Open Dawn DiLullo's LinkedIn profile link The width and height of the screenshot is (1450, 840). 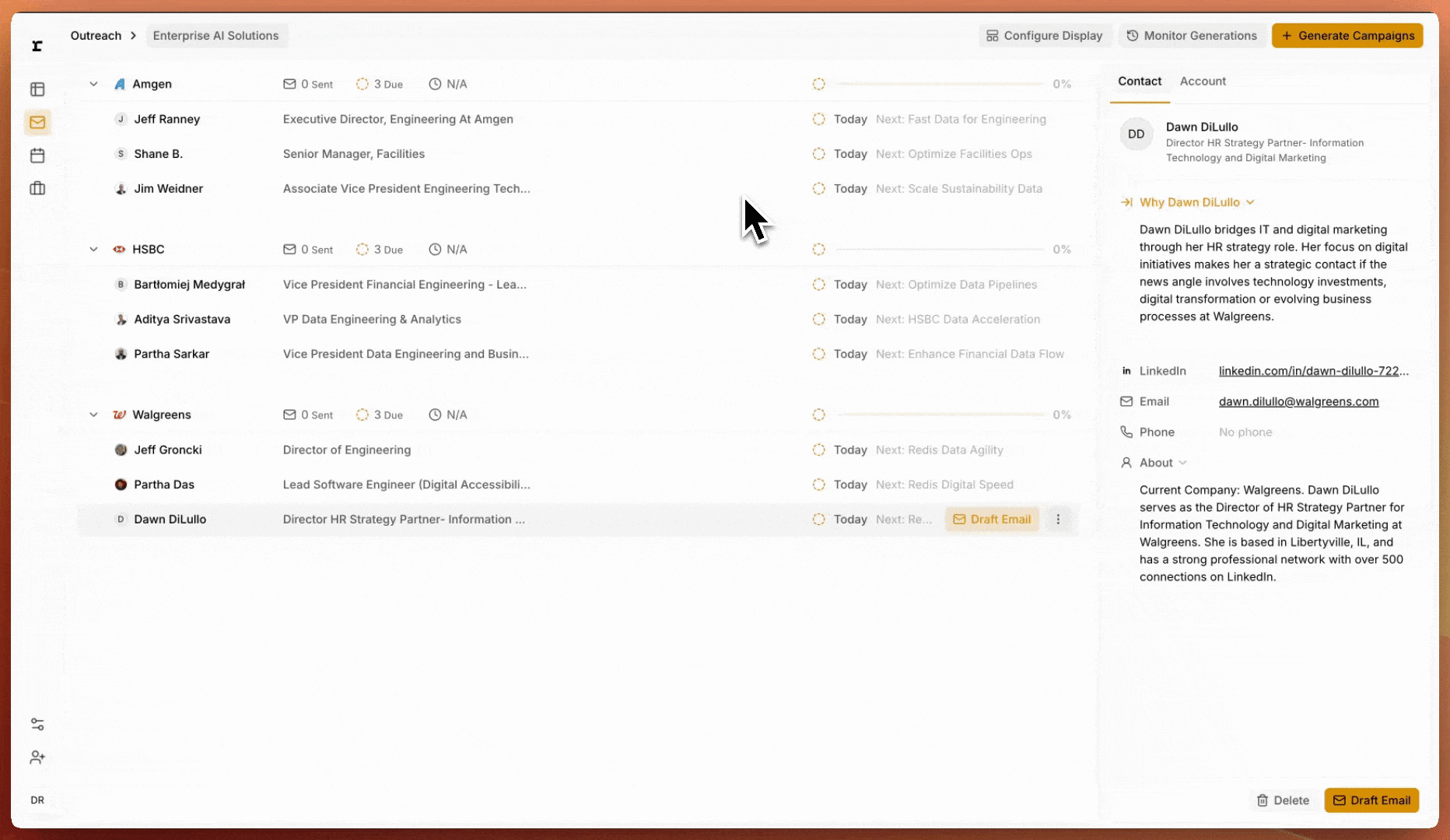[x=1313, y=371]
